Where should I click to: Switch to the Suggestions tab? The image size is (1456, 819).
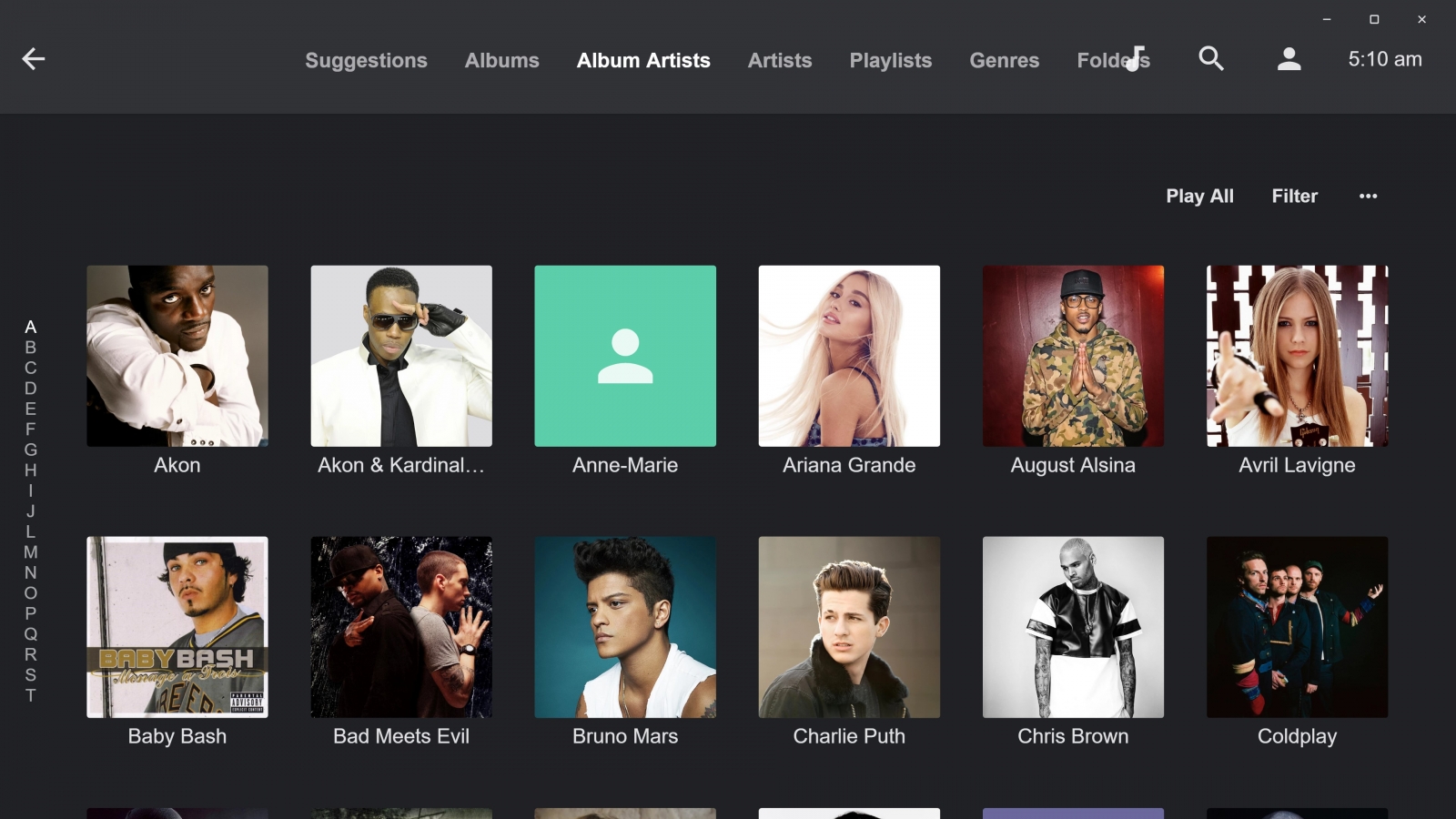click(366, 60)
